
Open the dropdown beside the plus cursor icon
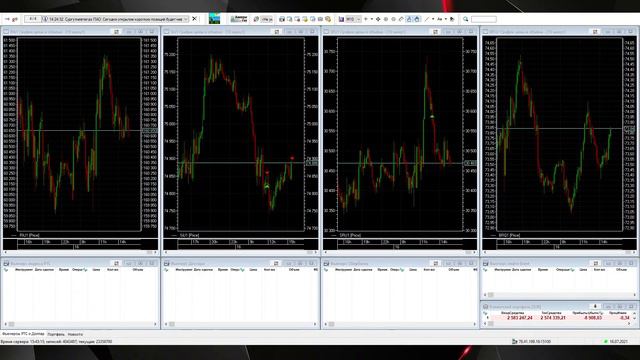tap(371, 19)
